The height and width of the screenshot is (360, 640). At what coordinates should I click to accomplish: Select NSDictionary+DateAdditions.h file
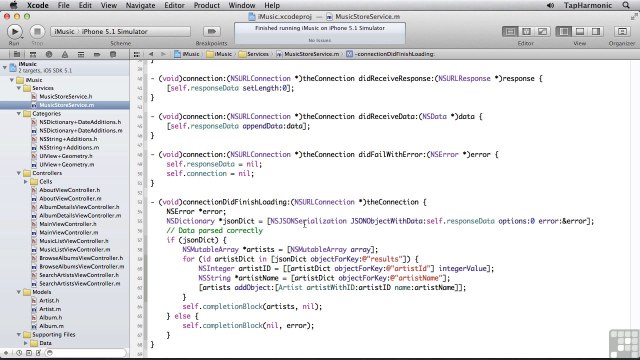click(79, 122)
